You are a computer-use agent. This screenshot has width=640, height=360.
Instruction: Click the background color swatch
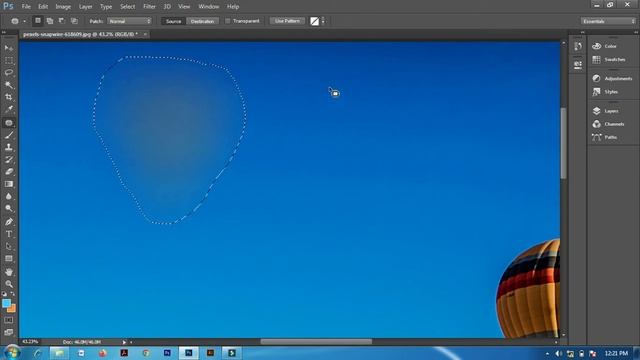click(12, 309)
